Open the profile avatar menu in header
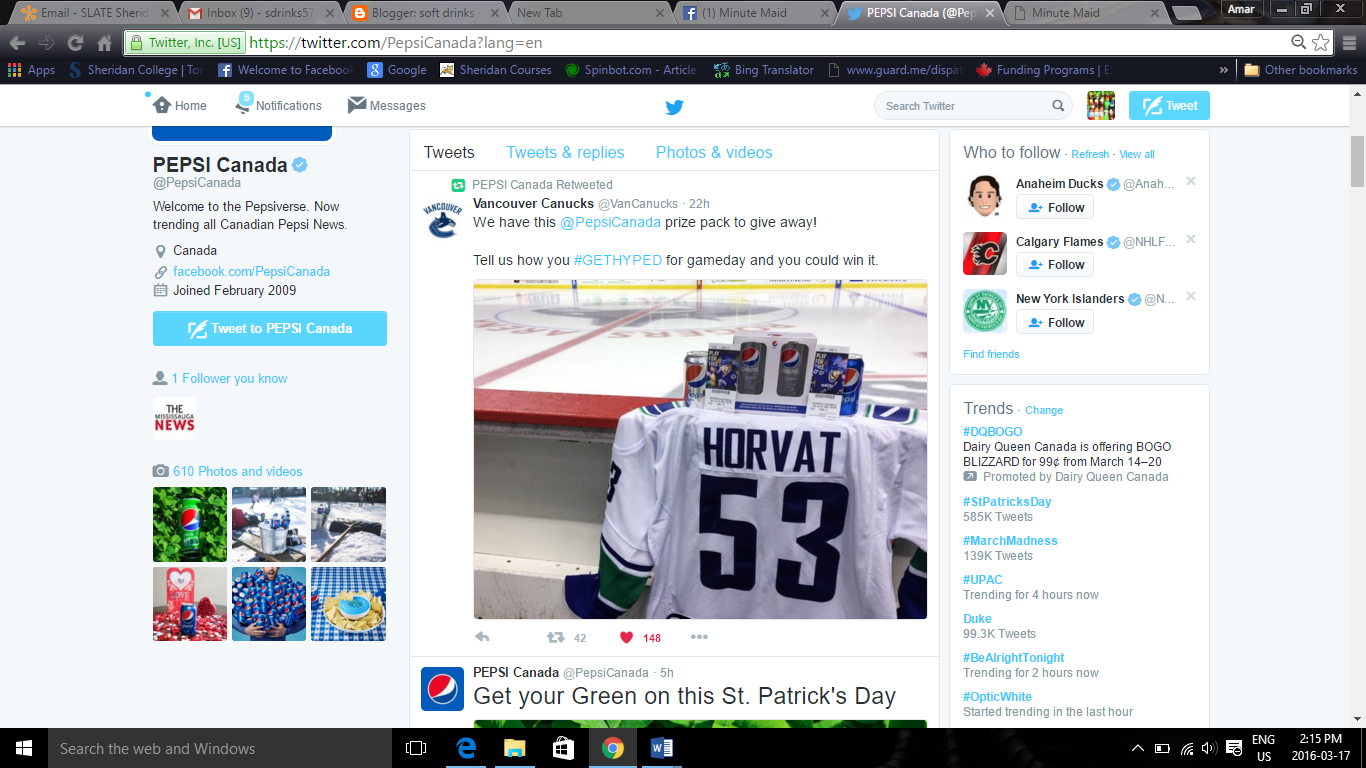This screenshot has width=1366, height=768. tap(1101, 105)
